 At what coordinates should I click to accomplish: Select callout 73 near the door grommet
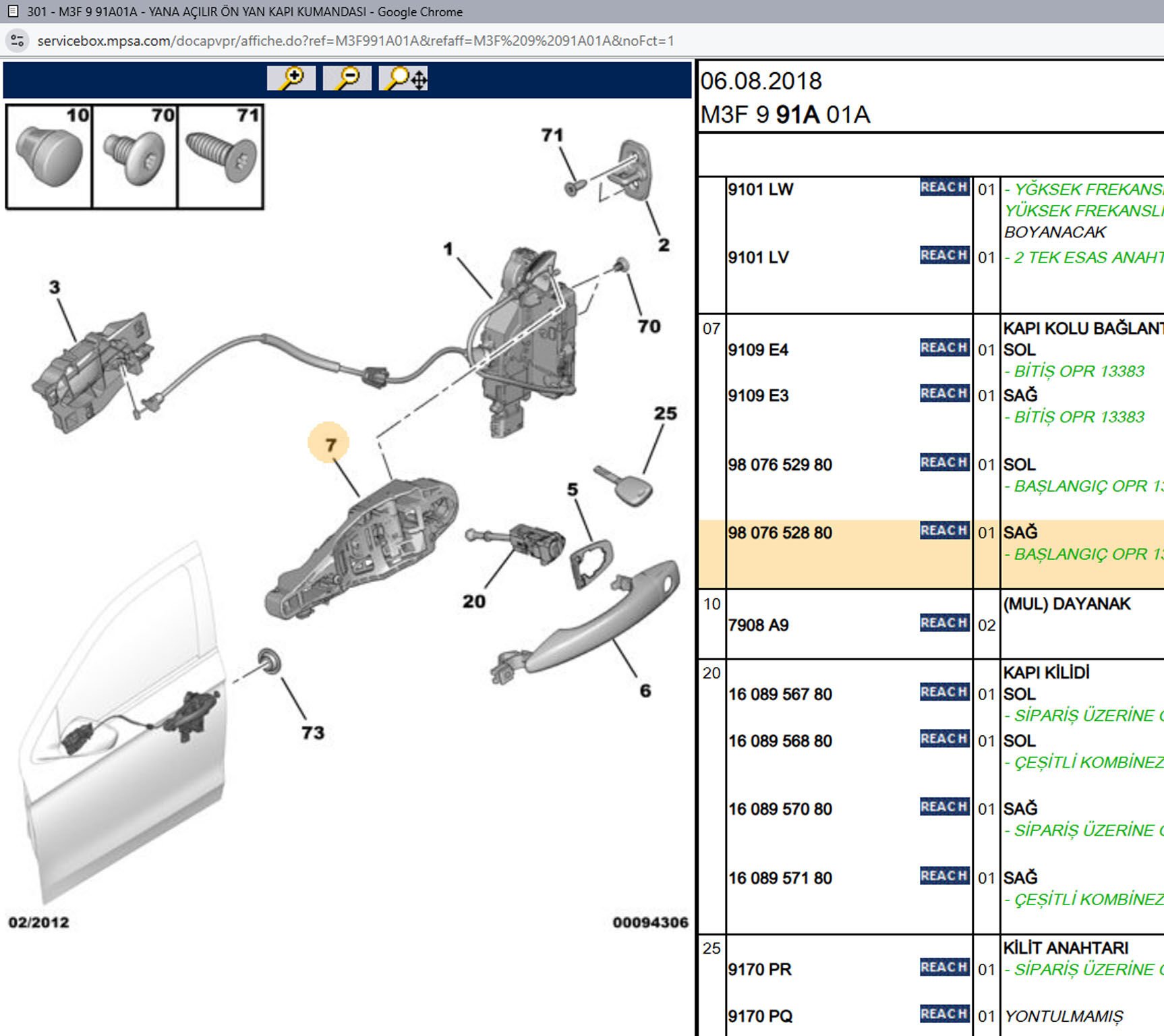coord(313,732)
